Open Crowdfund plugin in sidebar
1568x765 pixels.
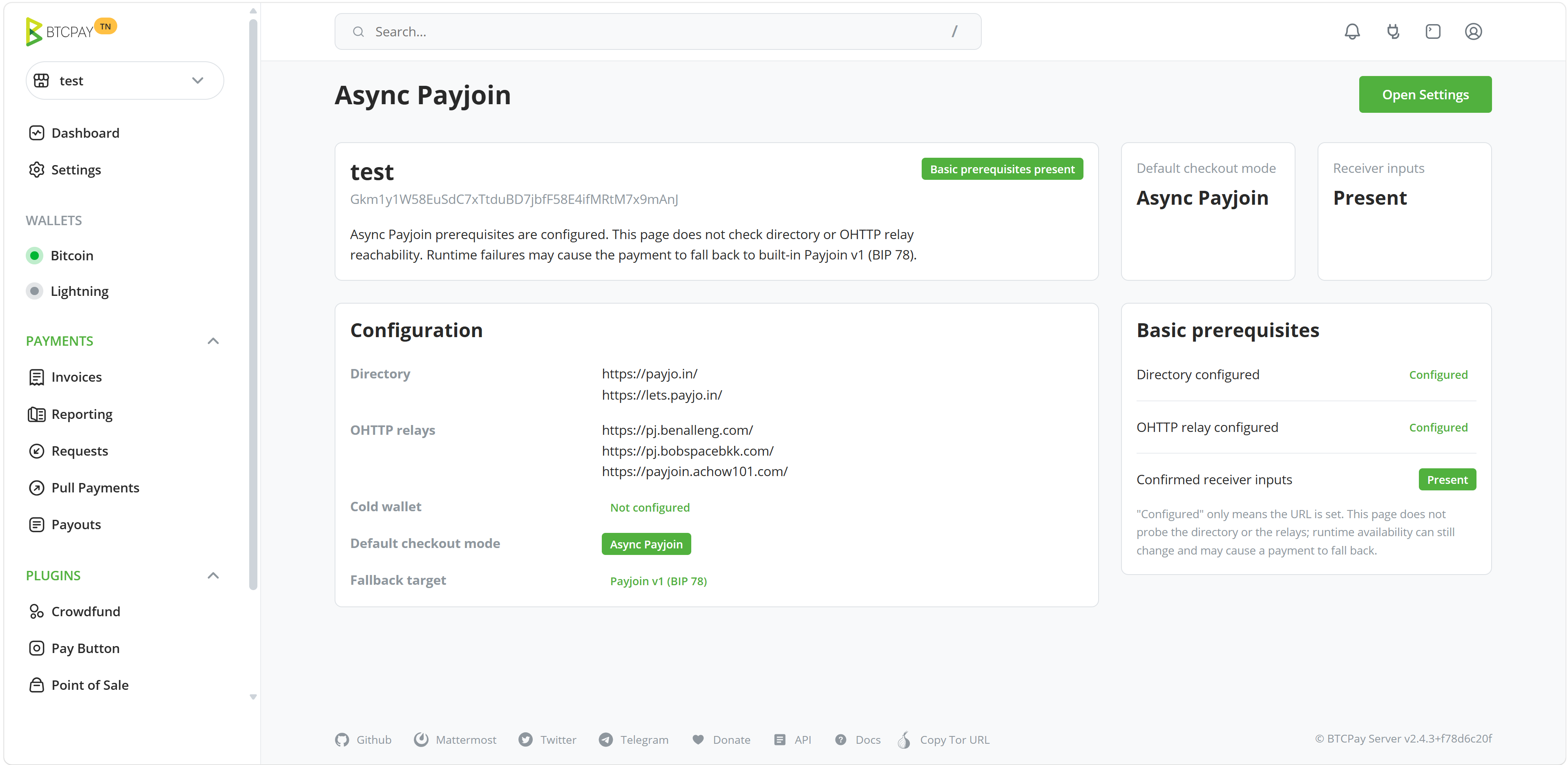(74, 611)
